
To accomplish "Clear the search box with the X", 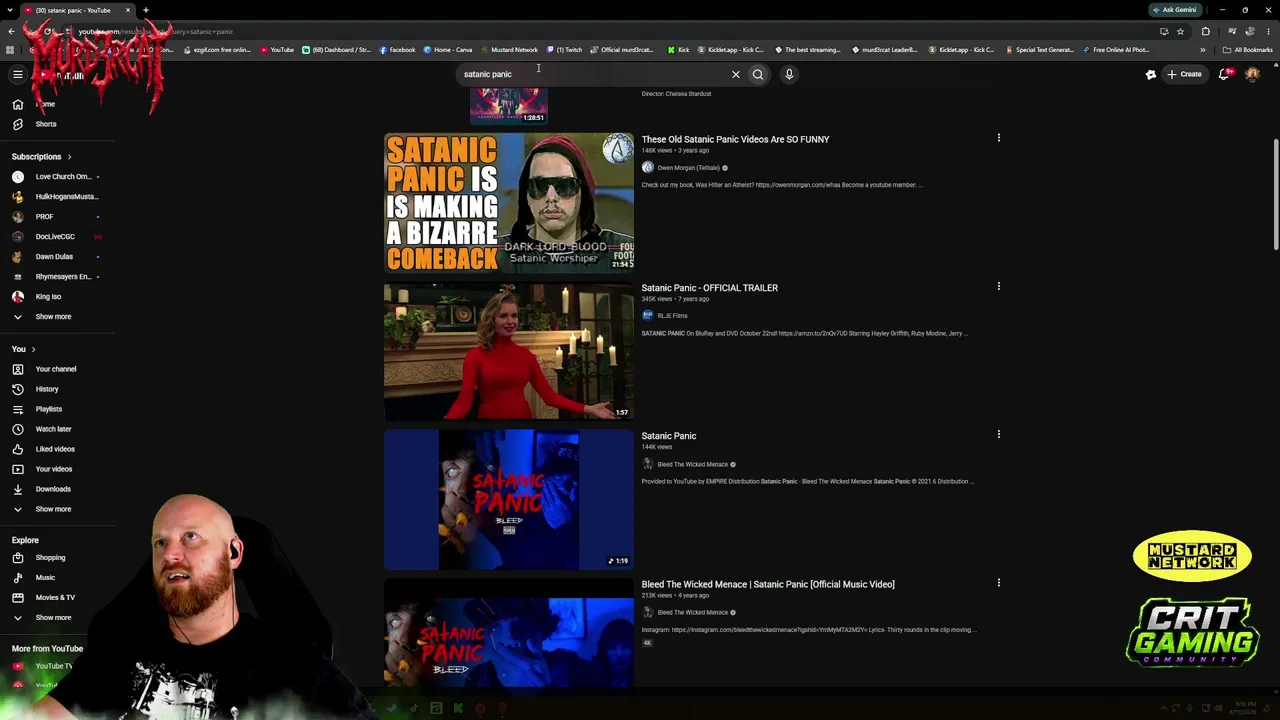I will pyautogui.click(x=736, y=74).
